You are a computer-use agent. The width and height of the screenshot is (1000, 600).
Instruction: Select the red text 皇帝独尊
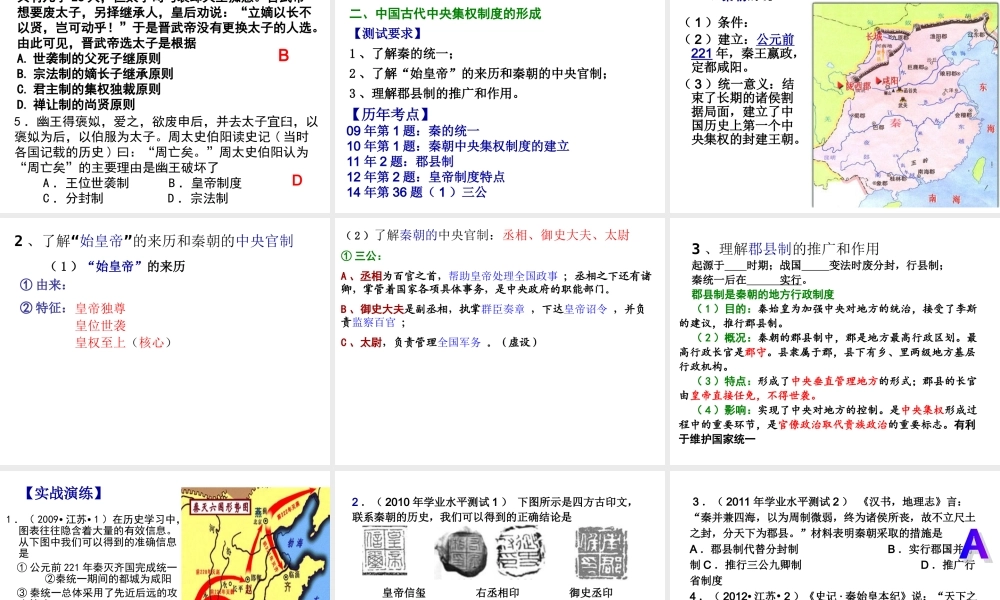[100, 309]
